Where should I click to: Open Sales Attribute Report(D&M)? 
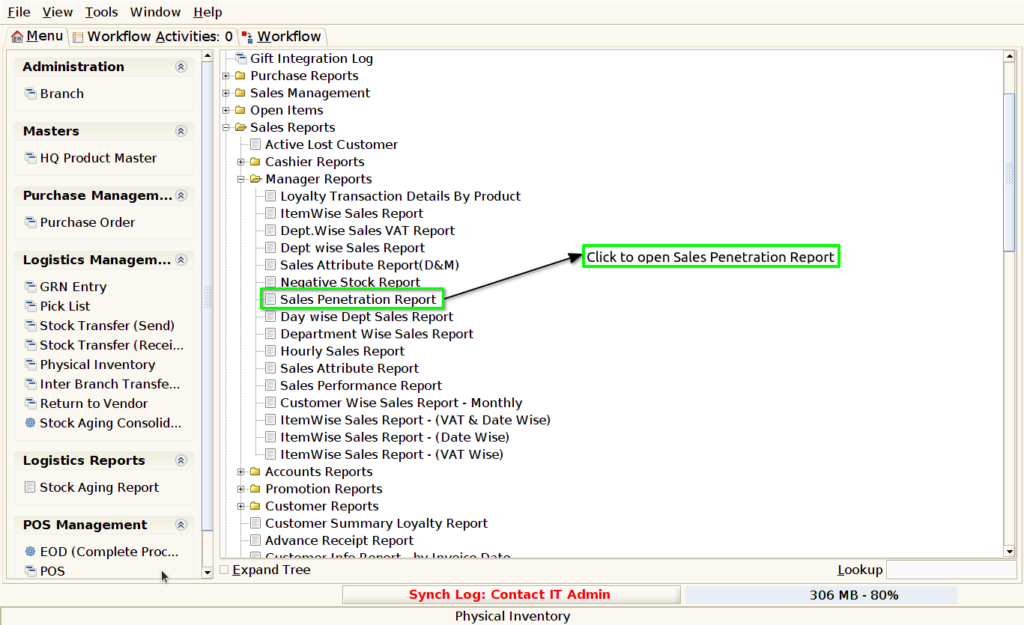(370, 264)
